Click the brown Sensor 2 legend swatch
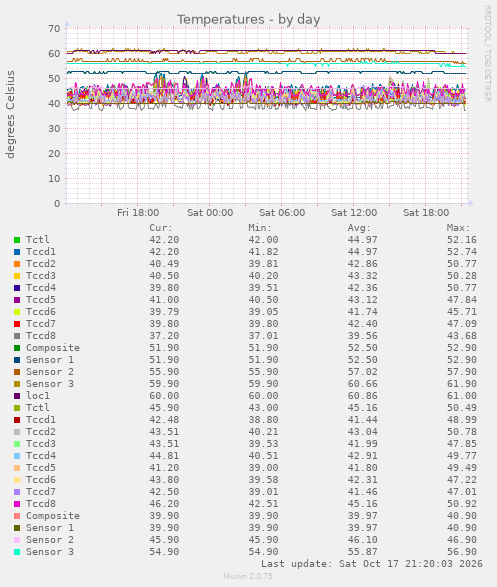 click(x=17, y=372)
